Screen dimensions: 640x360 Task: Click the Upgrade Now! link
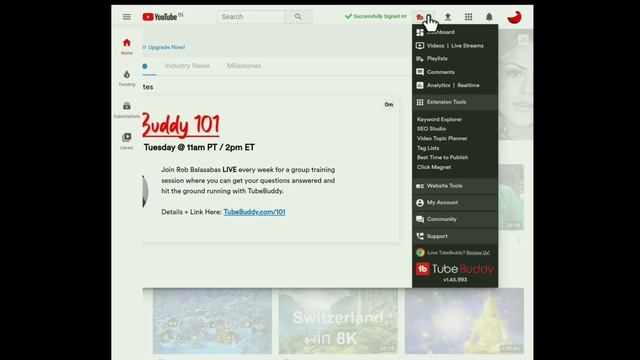[x=167, y=47]
